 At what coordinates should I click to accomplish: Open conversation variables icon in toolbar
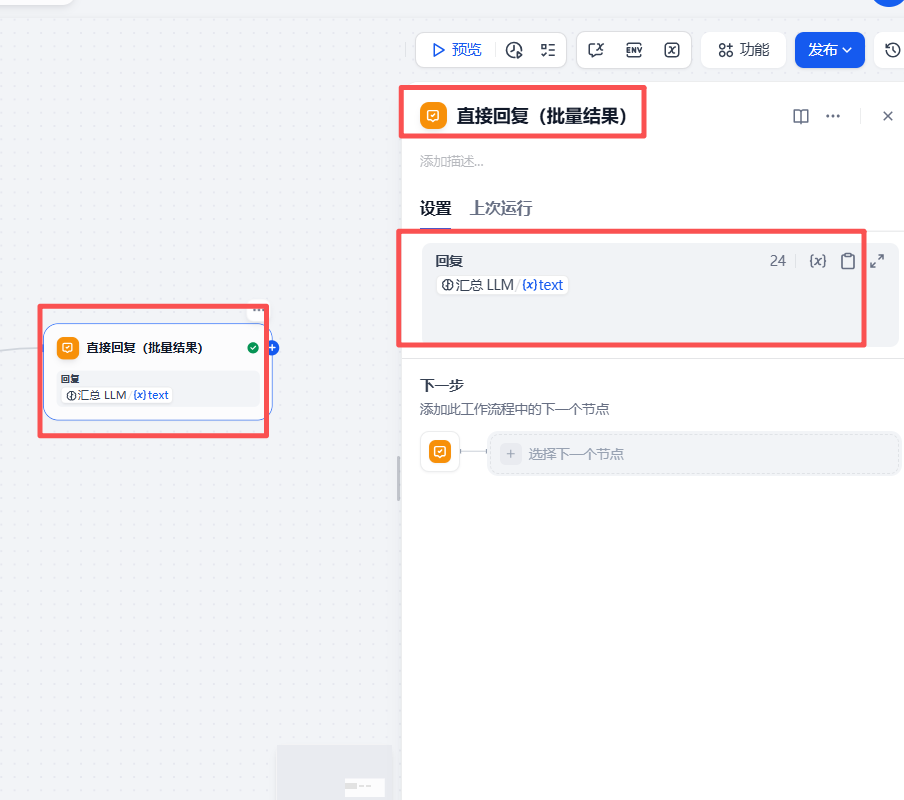click(x=596, y=50)
